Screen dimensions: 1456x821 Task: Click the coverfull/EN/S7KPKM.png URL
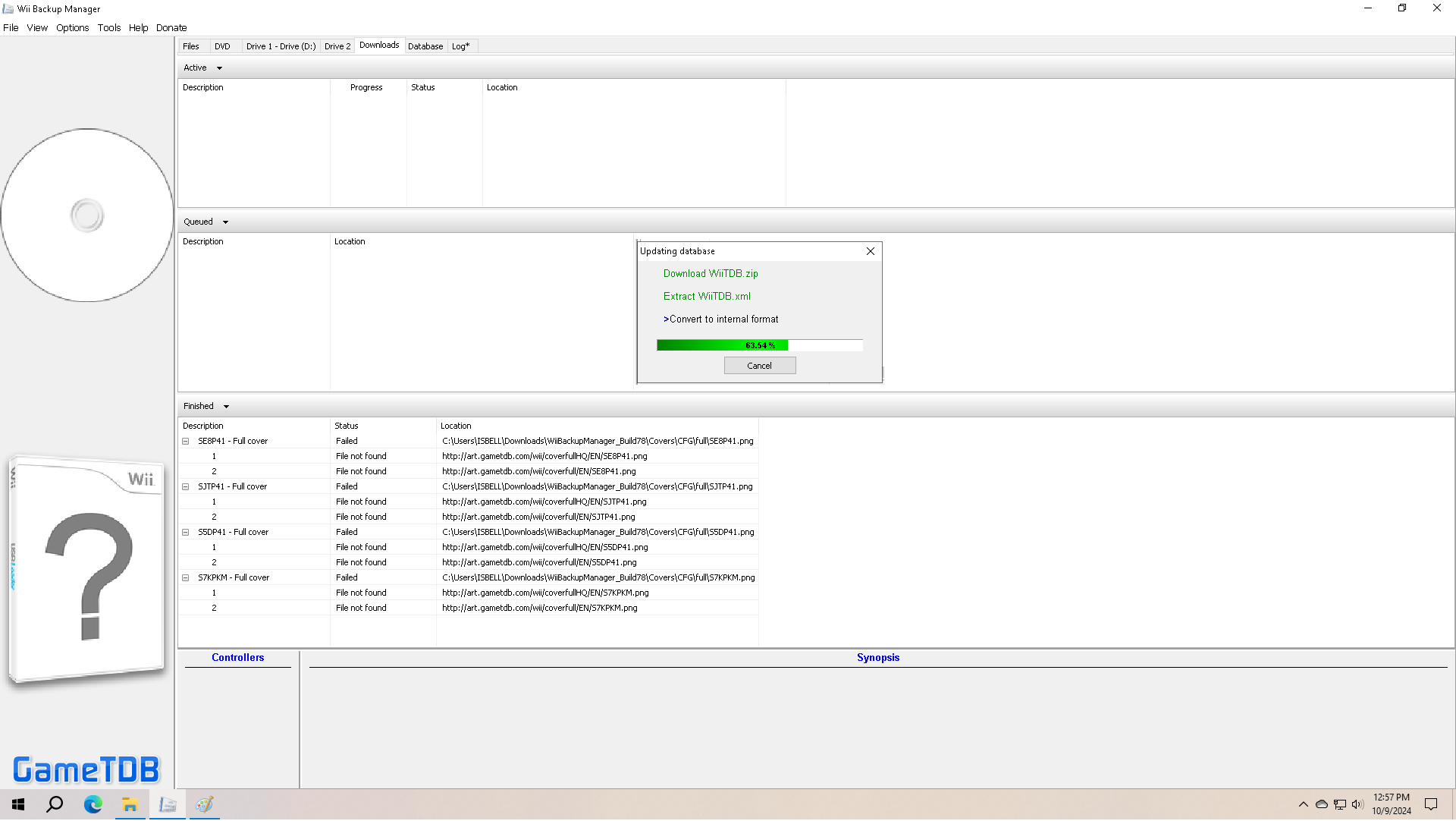pyautogui.click(x=540, y=609)
